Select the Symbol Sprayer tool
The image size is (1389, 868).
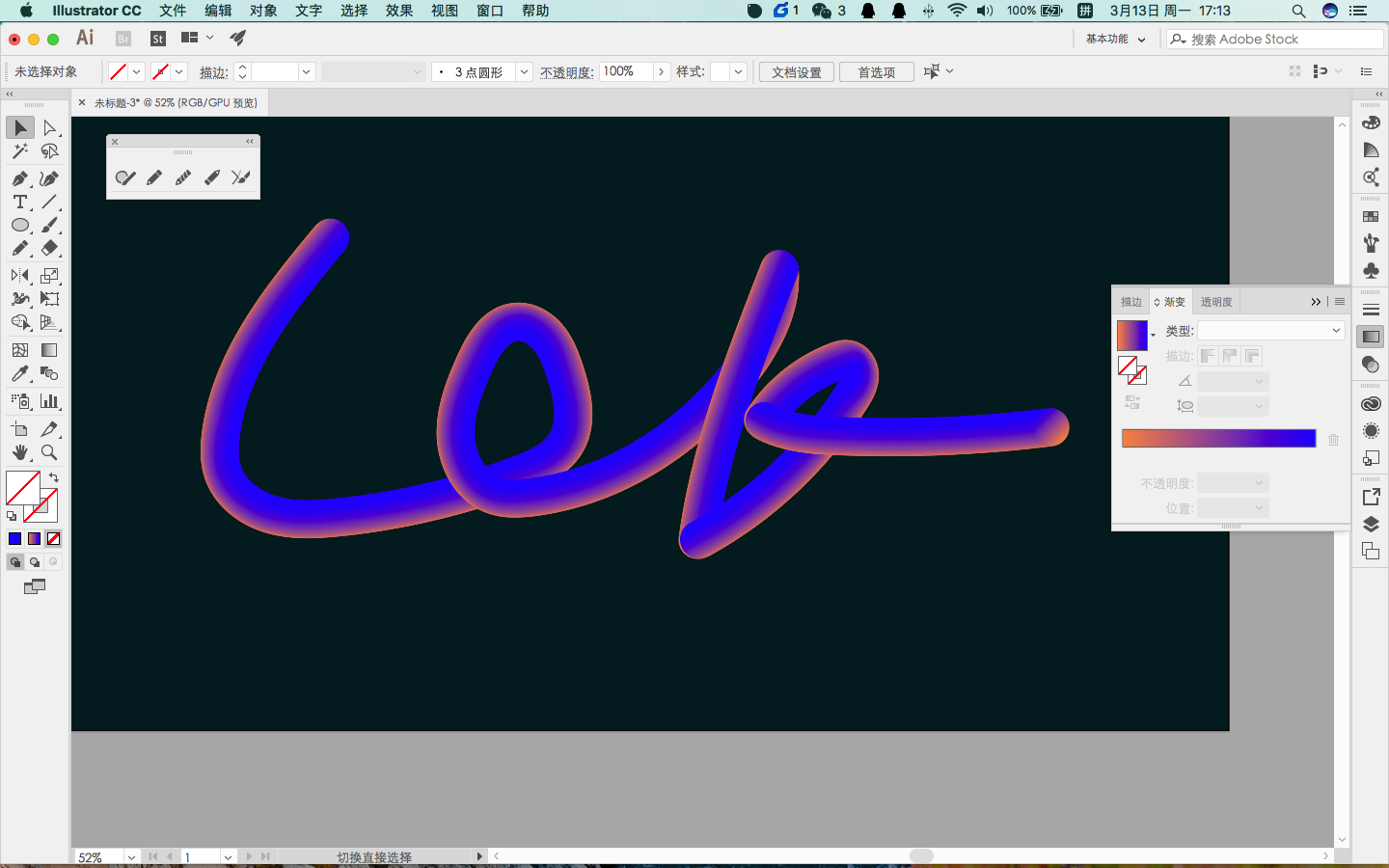20,401
